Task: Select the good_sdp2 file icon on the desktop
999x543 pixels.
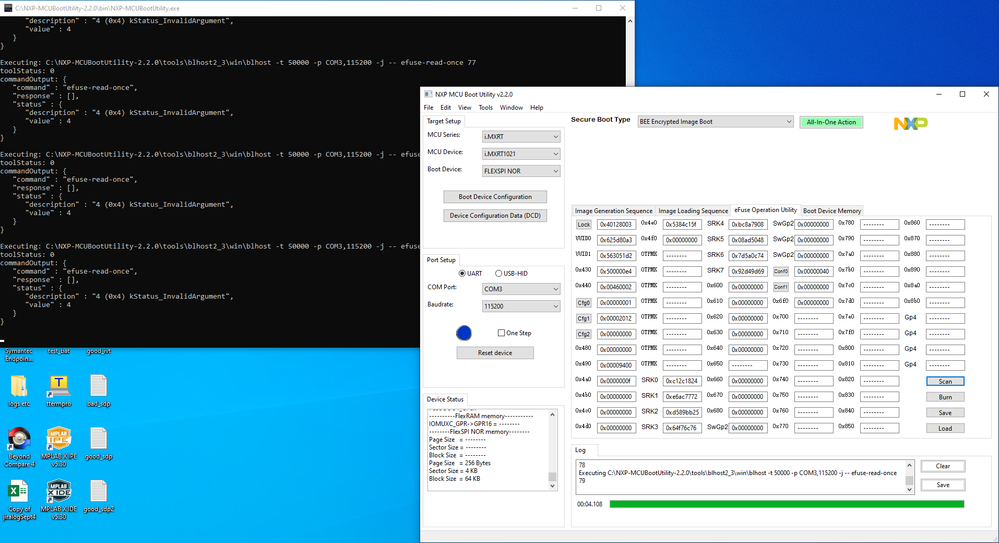Action: (98, 496)
